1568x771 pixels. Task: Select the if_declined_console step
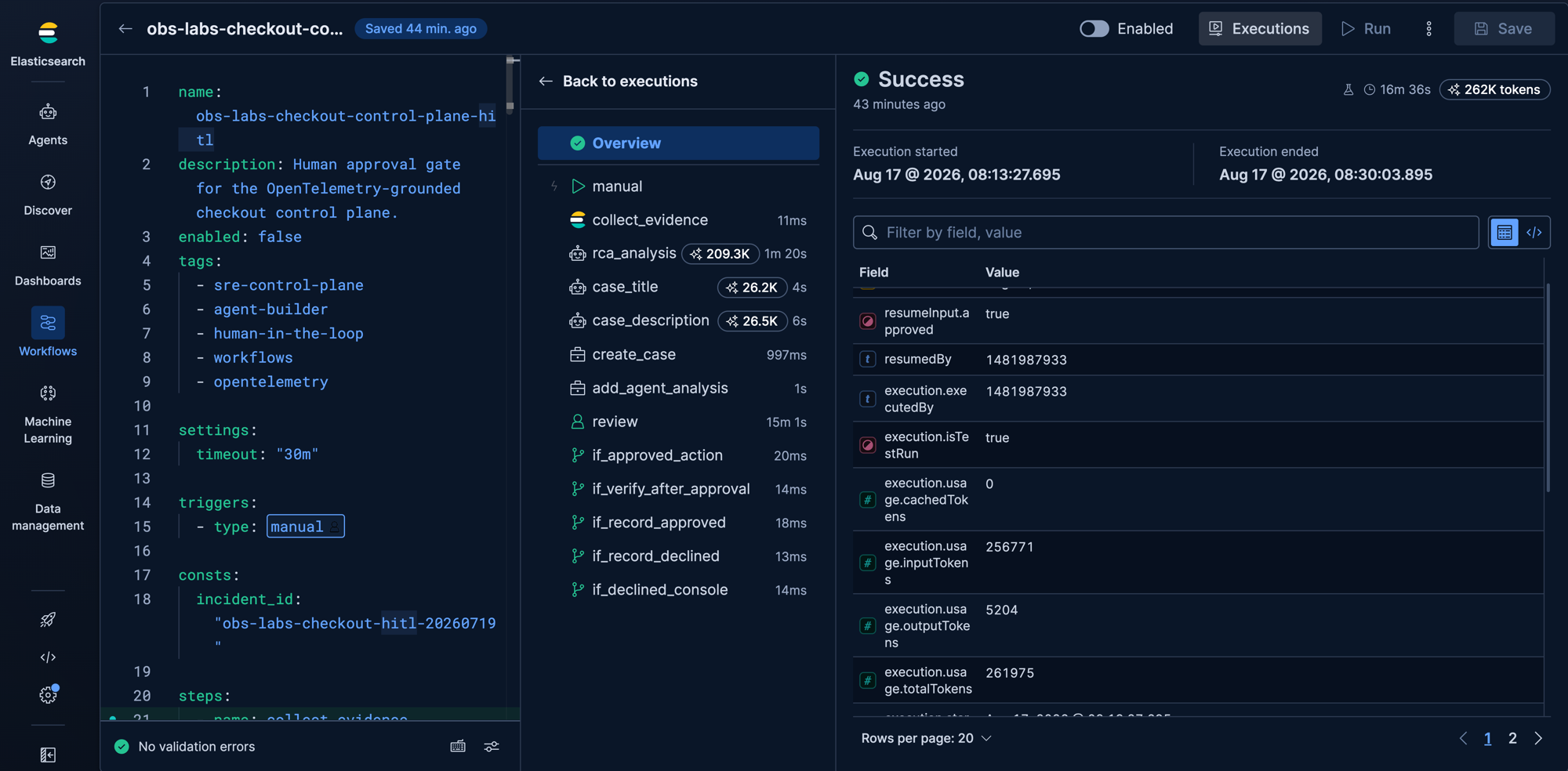click(678, 591)
